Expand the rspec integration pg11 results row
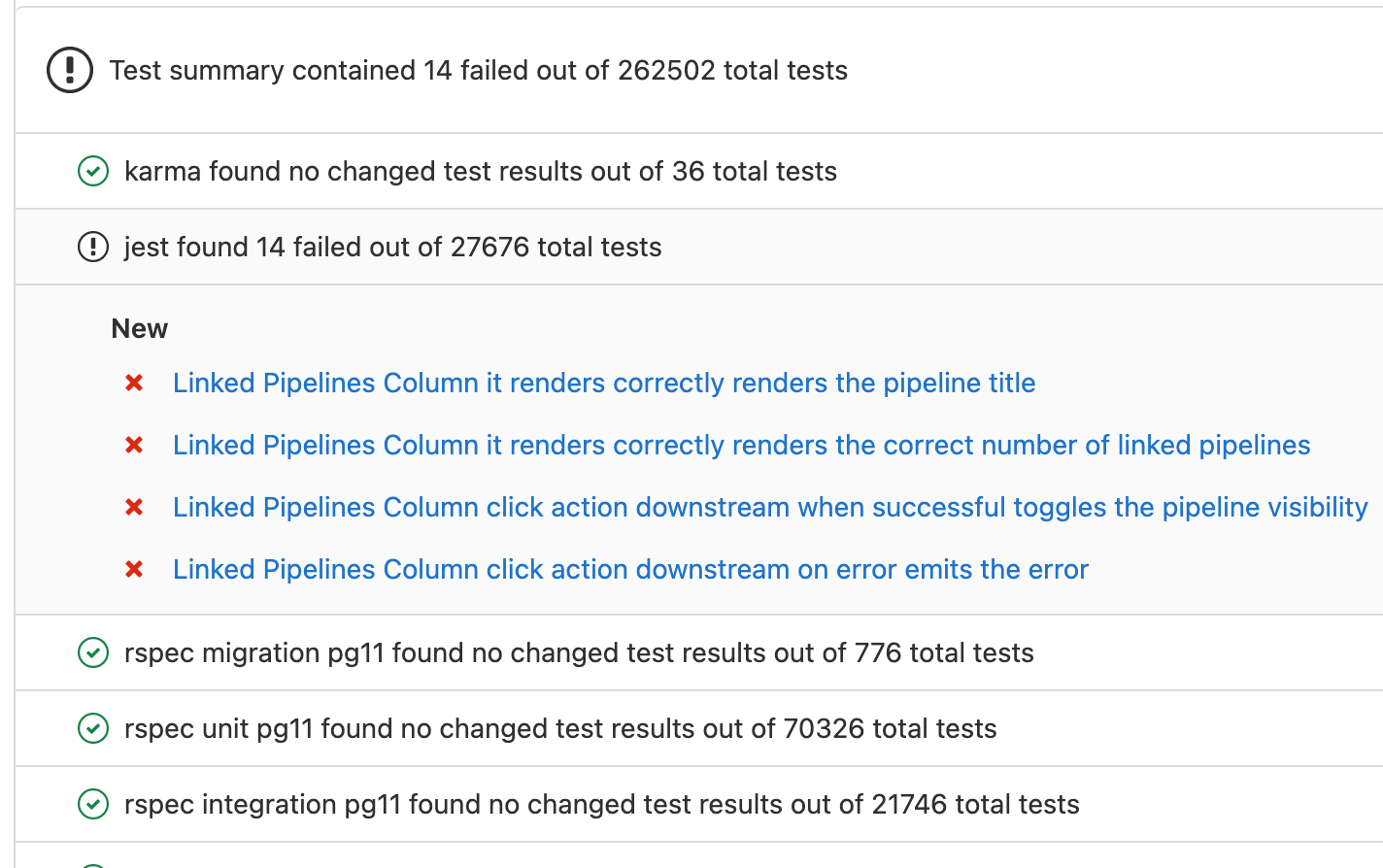This screenshot has height=868, width=1383. tap(601, 804)
